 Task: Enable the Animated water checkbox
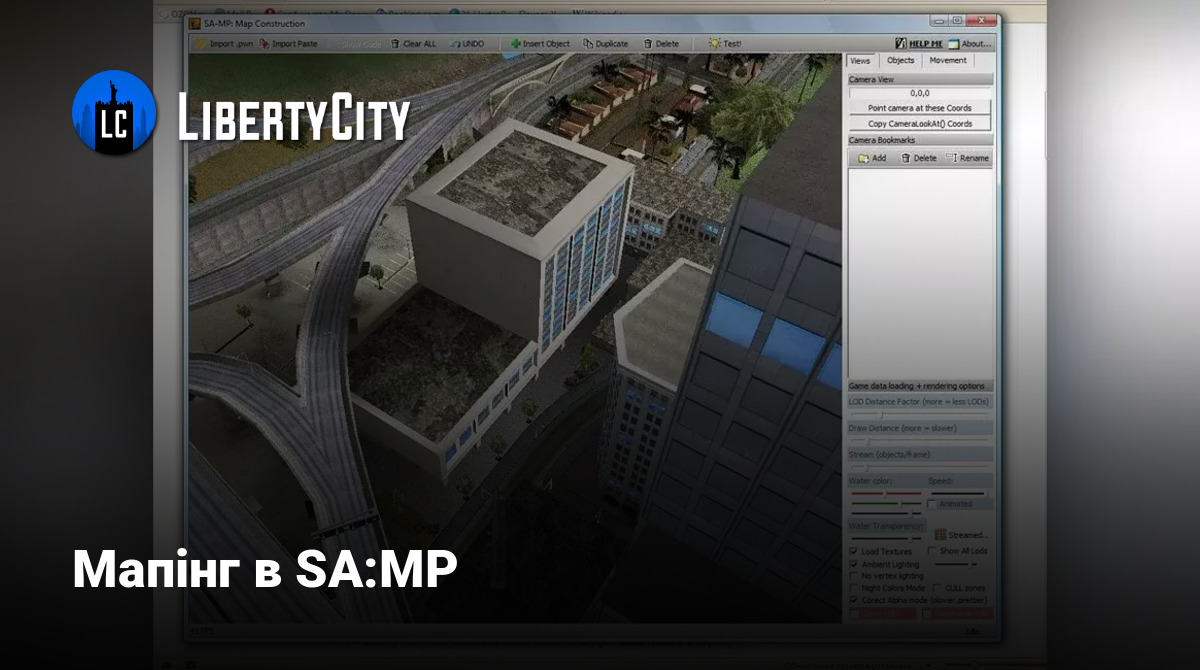point(932,504)
